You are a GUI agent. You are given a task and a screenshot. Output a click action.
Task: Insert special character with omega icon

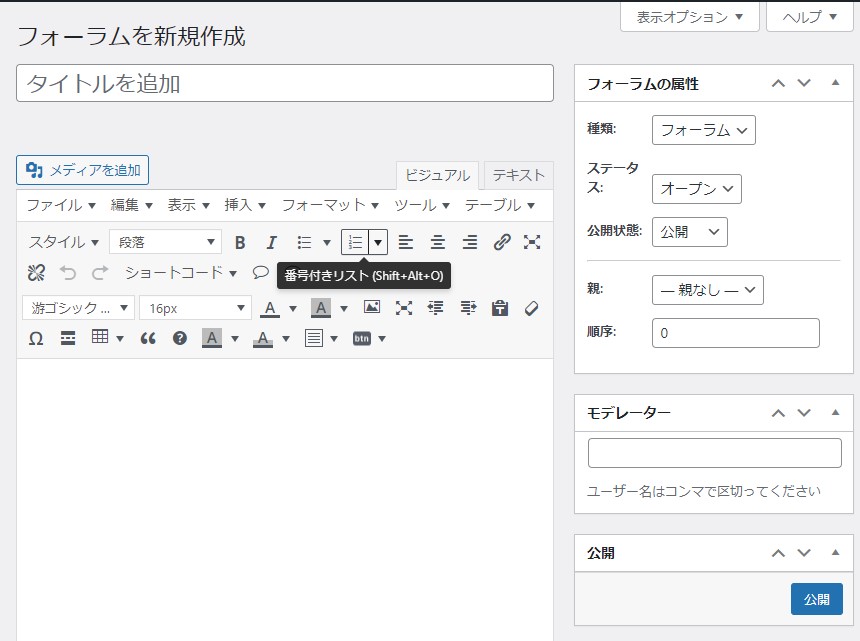[36, 338]
